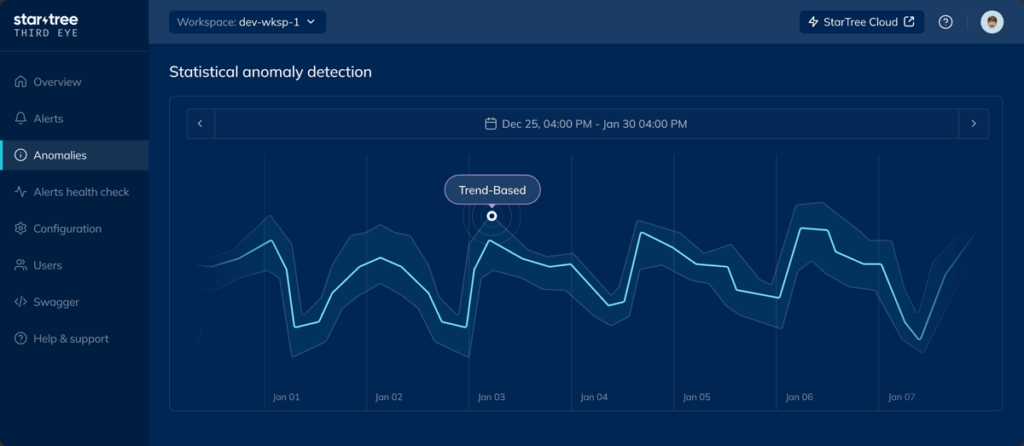Click the Swagger code brackets icon
1024x446 pixels.
(21, 302)
